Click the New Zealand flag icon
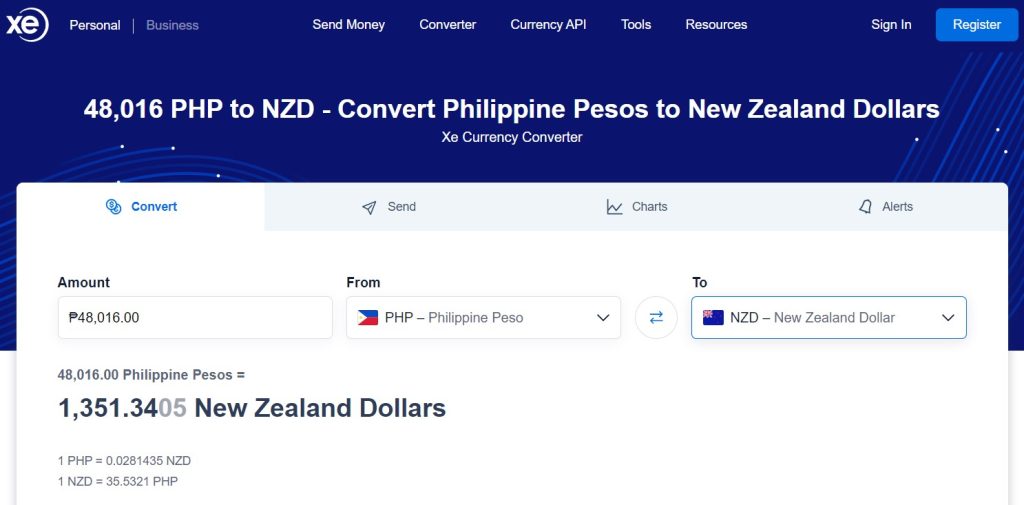Image resolution: width=1024 pixels, height=505 pixels. (713, 318)
